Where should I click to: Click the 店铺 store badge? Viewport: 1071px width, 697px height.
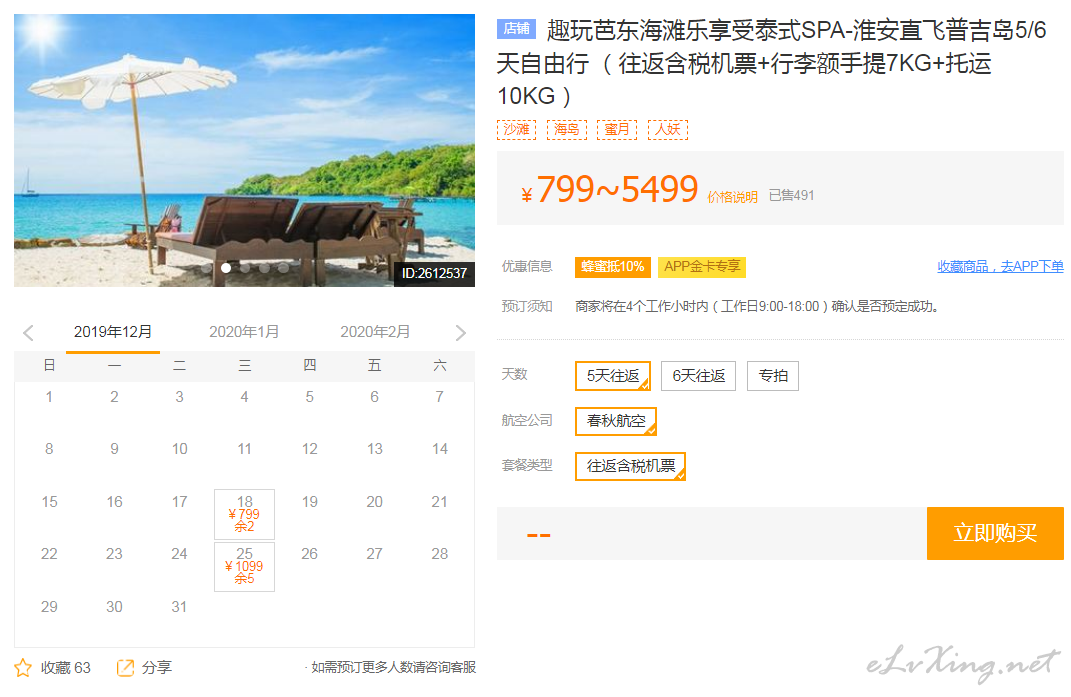point(516,28)
